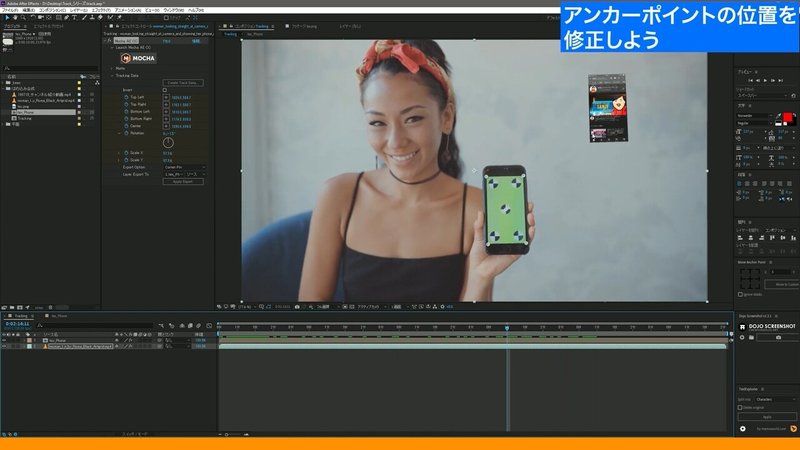
Task: Click the Create Track Data button
Action: point(183,83)
